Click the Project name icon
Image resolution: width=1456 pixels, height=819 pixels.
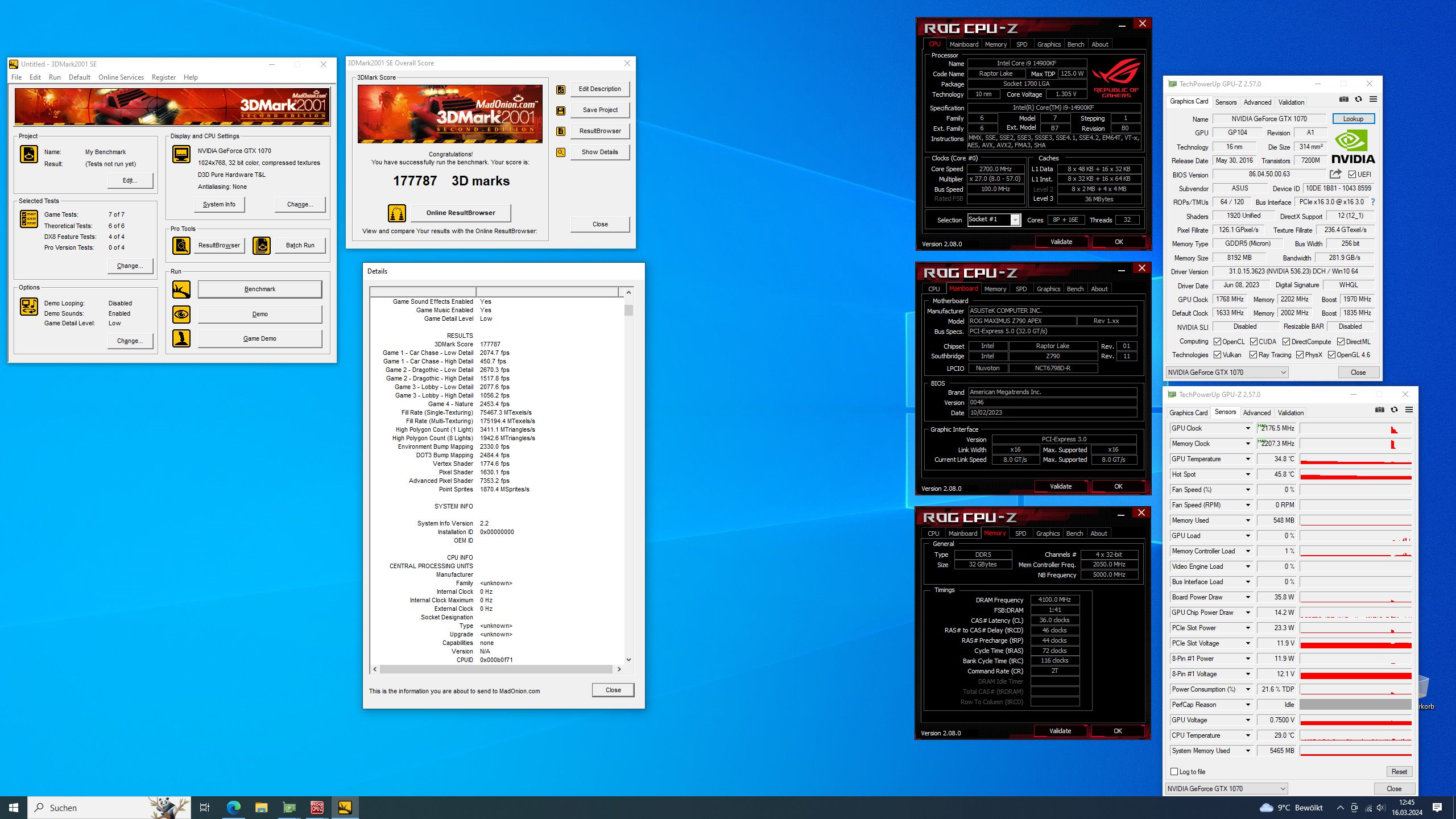pyautogui.click(x=29, y=154)
